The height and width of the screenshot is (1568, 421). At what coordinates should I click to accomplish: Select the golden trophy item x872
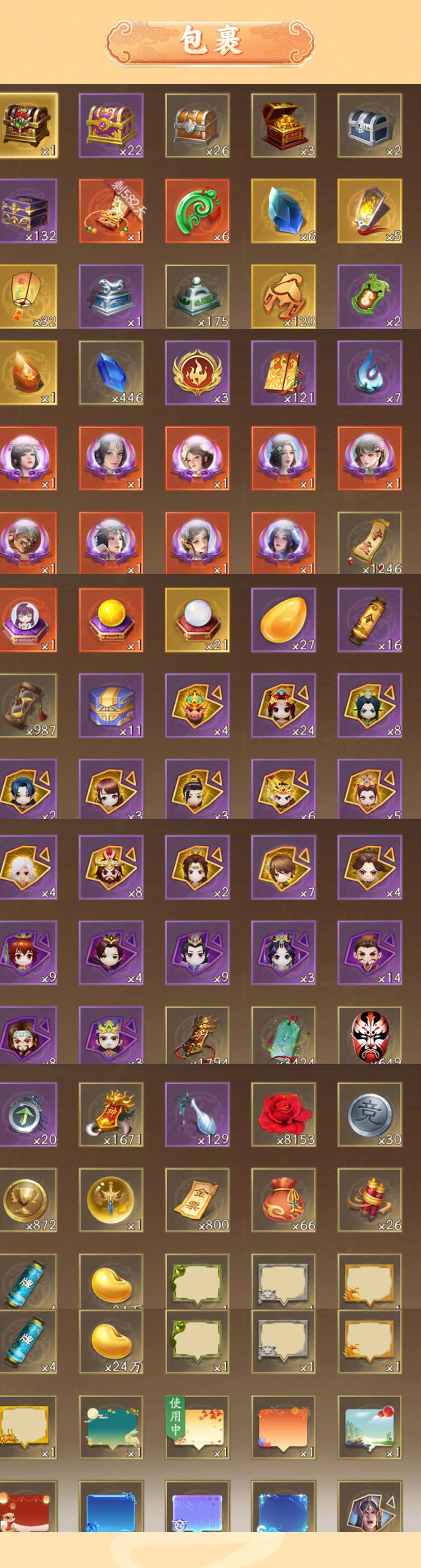tap(28, 1200)
